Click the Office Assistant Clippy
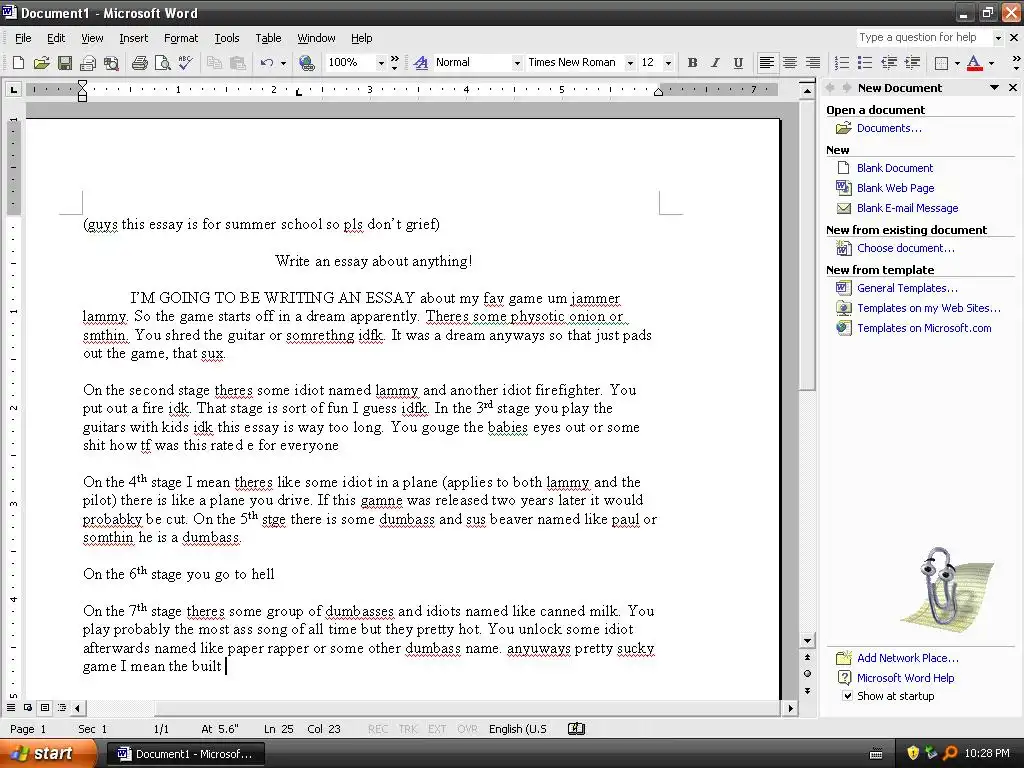This screenshot has height=768, width=1024. coord(944,590)
